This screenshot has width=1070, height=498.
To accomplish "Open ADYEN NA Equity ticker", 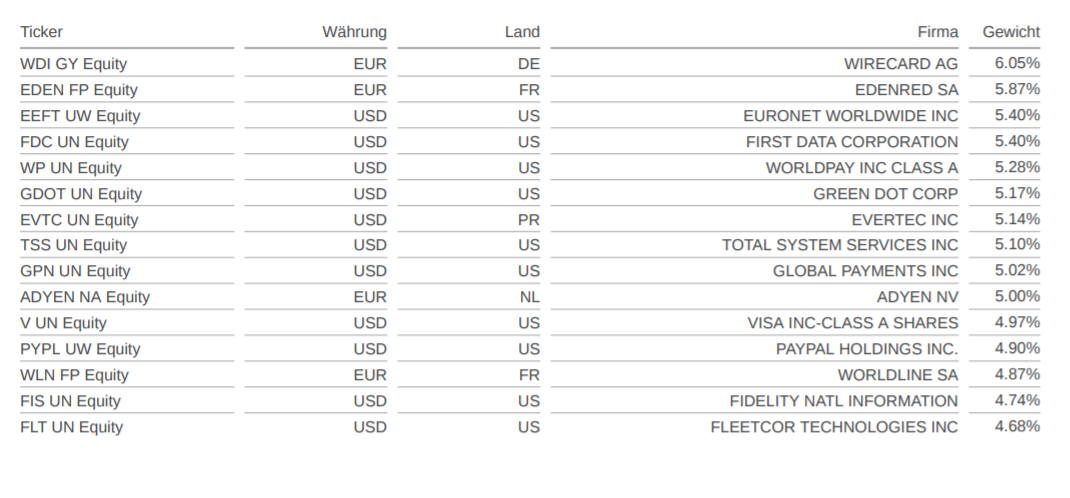I will coord(85,297).
